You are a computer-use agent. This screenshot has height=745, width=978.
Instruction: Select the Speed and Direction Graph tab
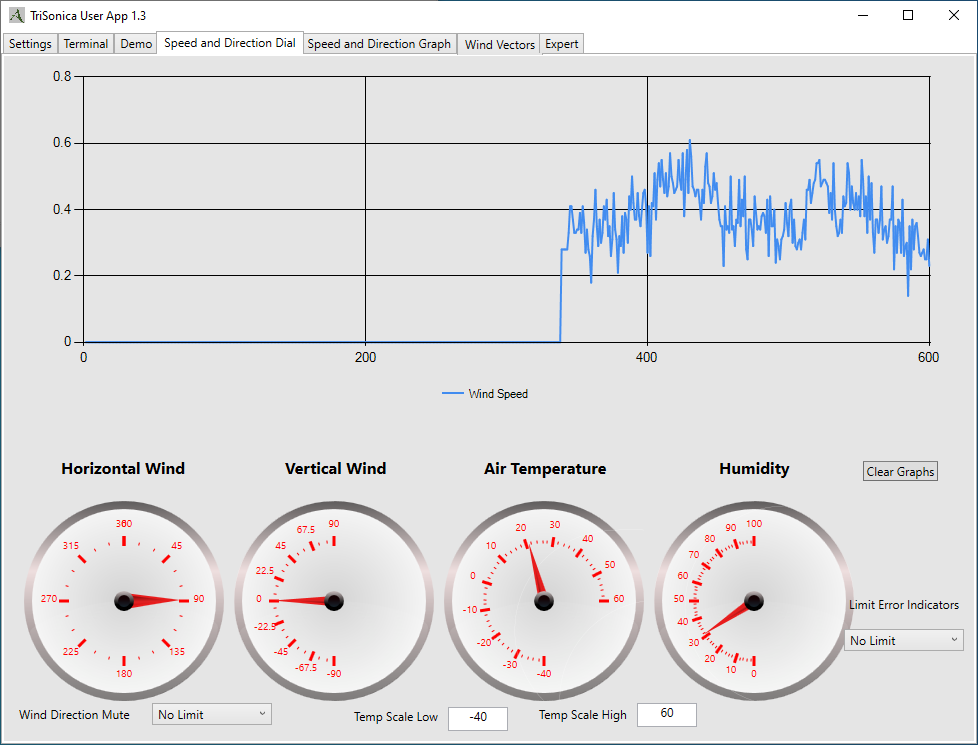pyautogui.click(x=379, y=44)
